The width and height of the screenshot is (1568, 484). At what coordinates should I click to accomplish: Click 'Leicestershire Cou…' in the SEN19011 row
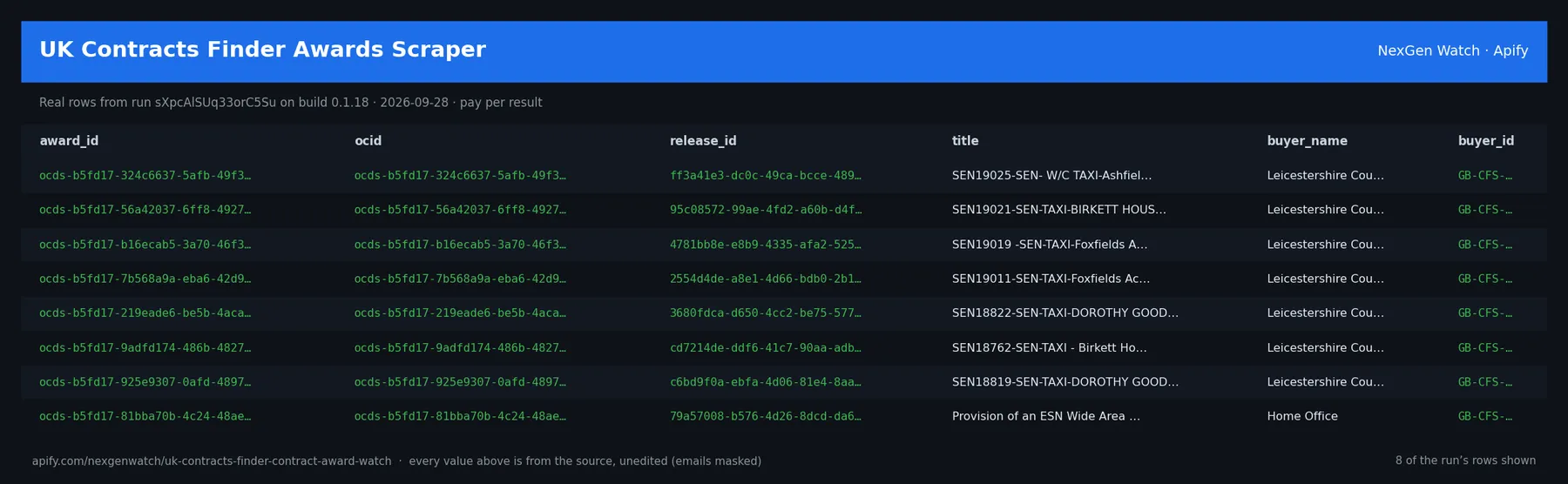(x=1325, y=279)
